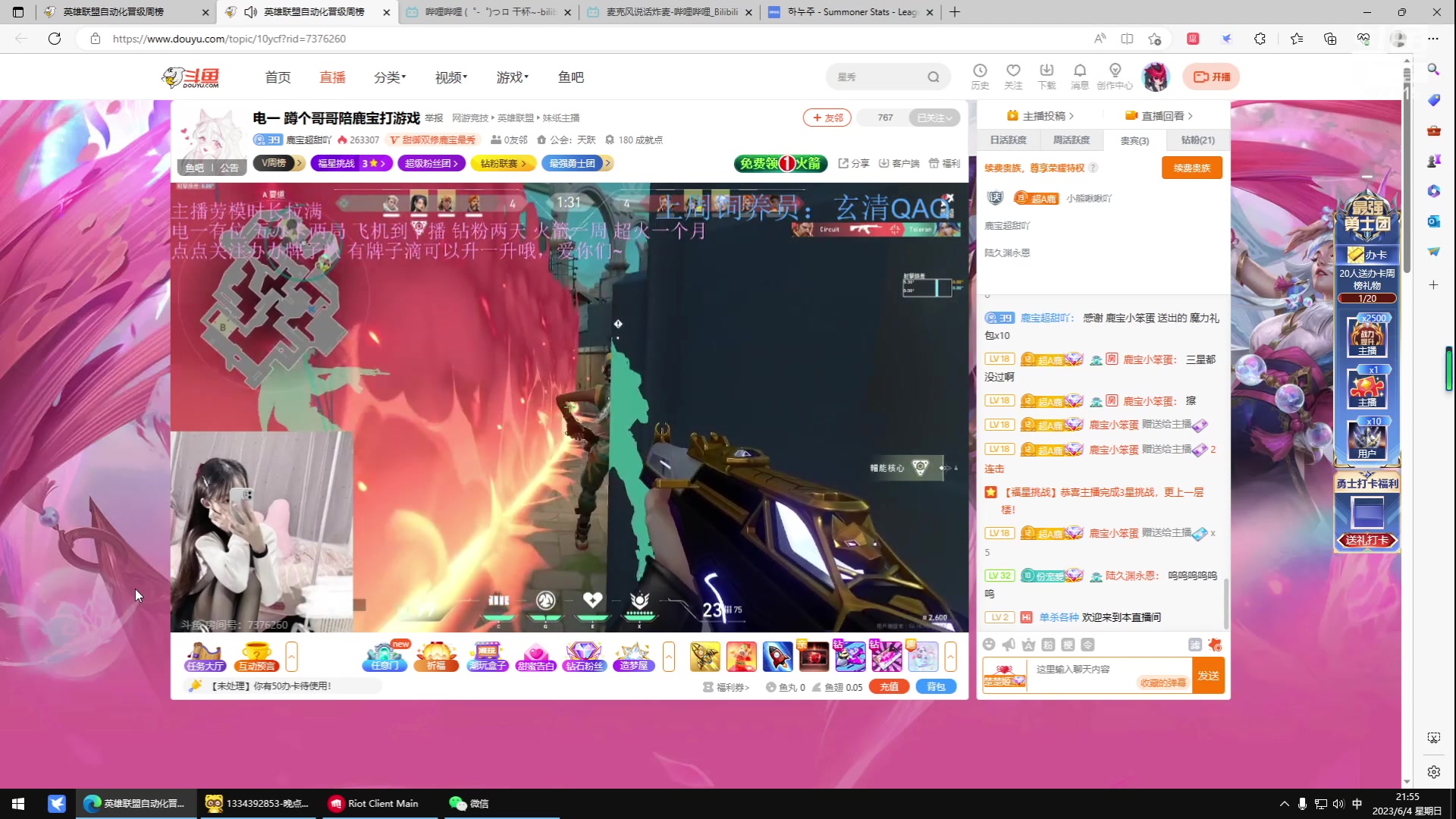Open the emoji smiley in chat toolbar
Image resolution: width=1456 pixels, height=819 pixels.
(x=989, y=645)
